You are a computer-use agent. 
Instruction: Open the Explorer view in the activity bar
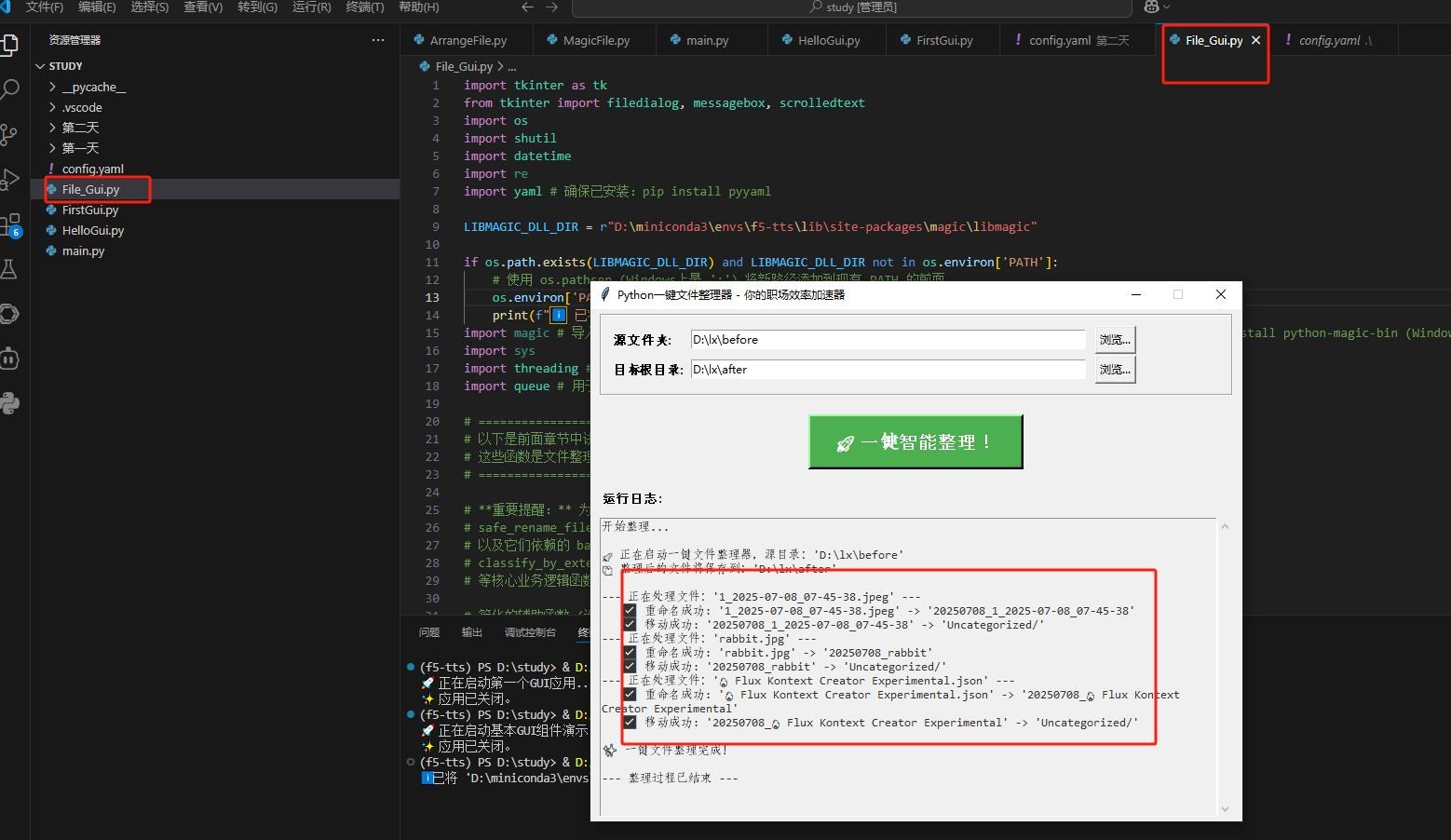point(9,45)
